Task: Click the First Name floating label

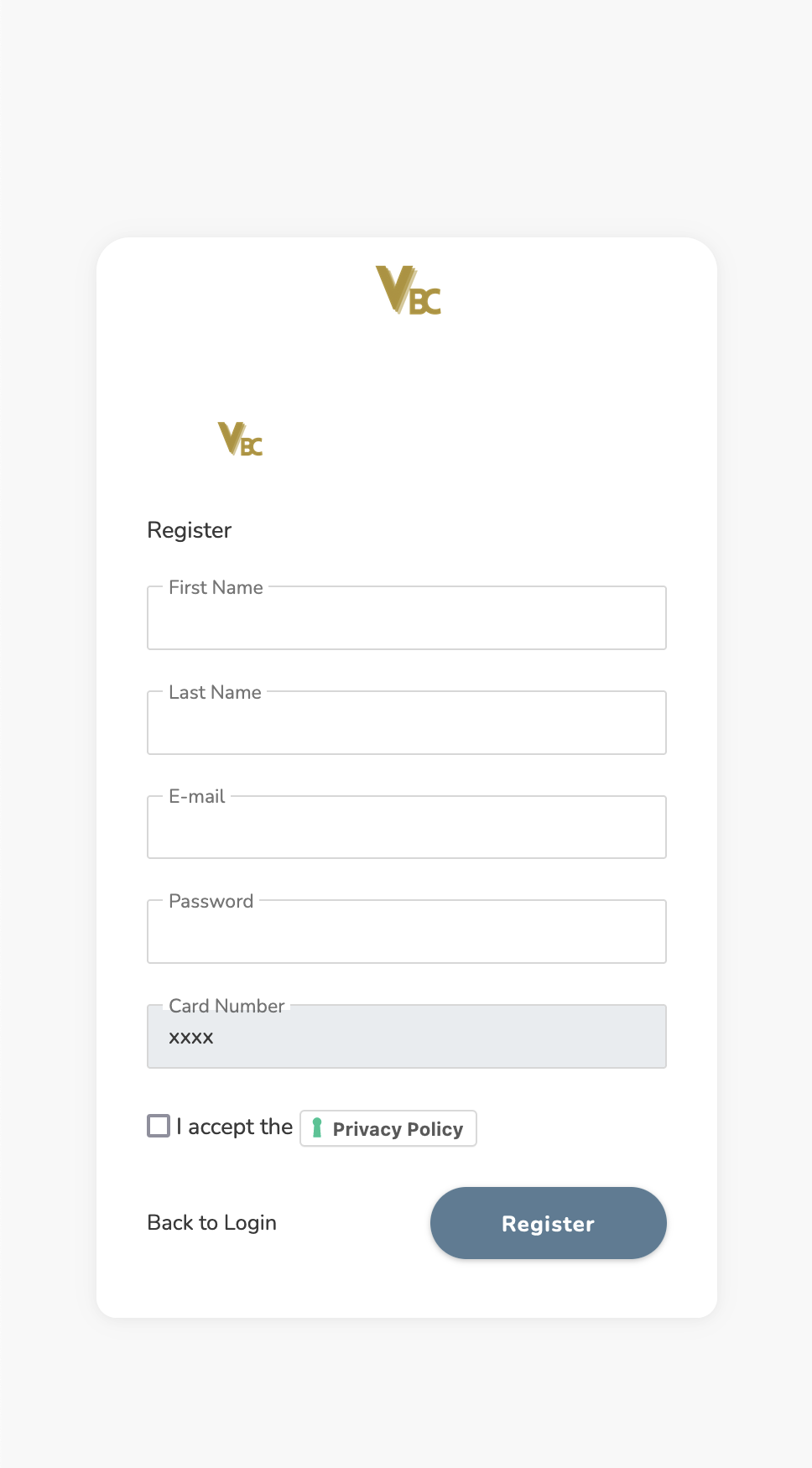Action: 216,587
